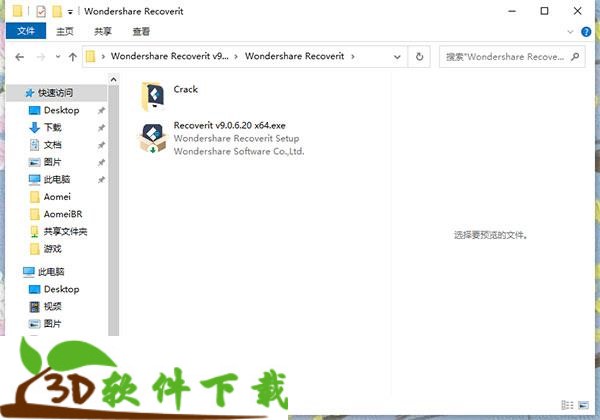Click the blue Desktop icon in quick access
This screenshot has width=600, height=420.
[34, 111]
